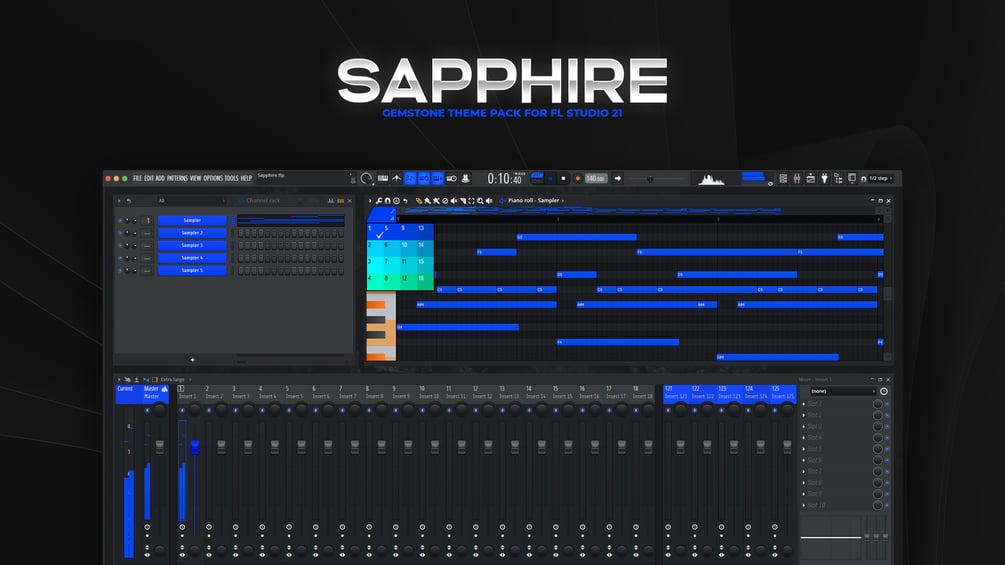Select the Sampler channel button

[192, 220]
